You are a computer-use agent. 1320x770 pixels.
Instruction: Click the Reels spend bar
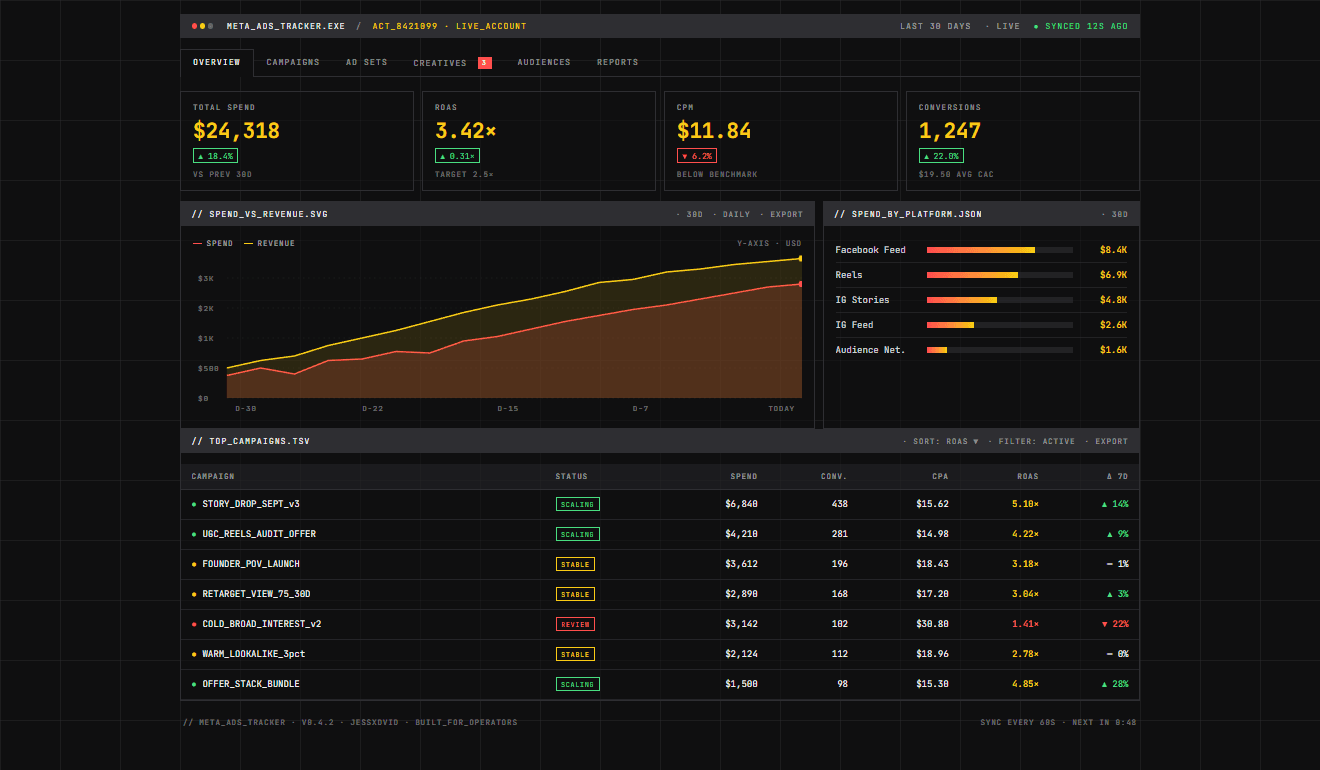click(1000, 275)
